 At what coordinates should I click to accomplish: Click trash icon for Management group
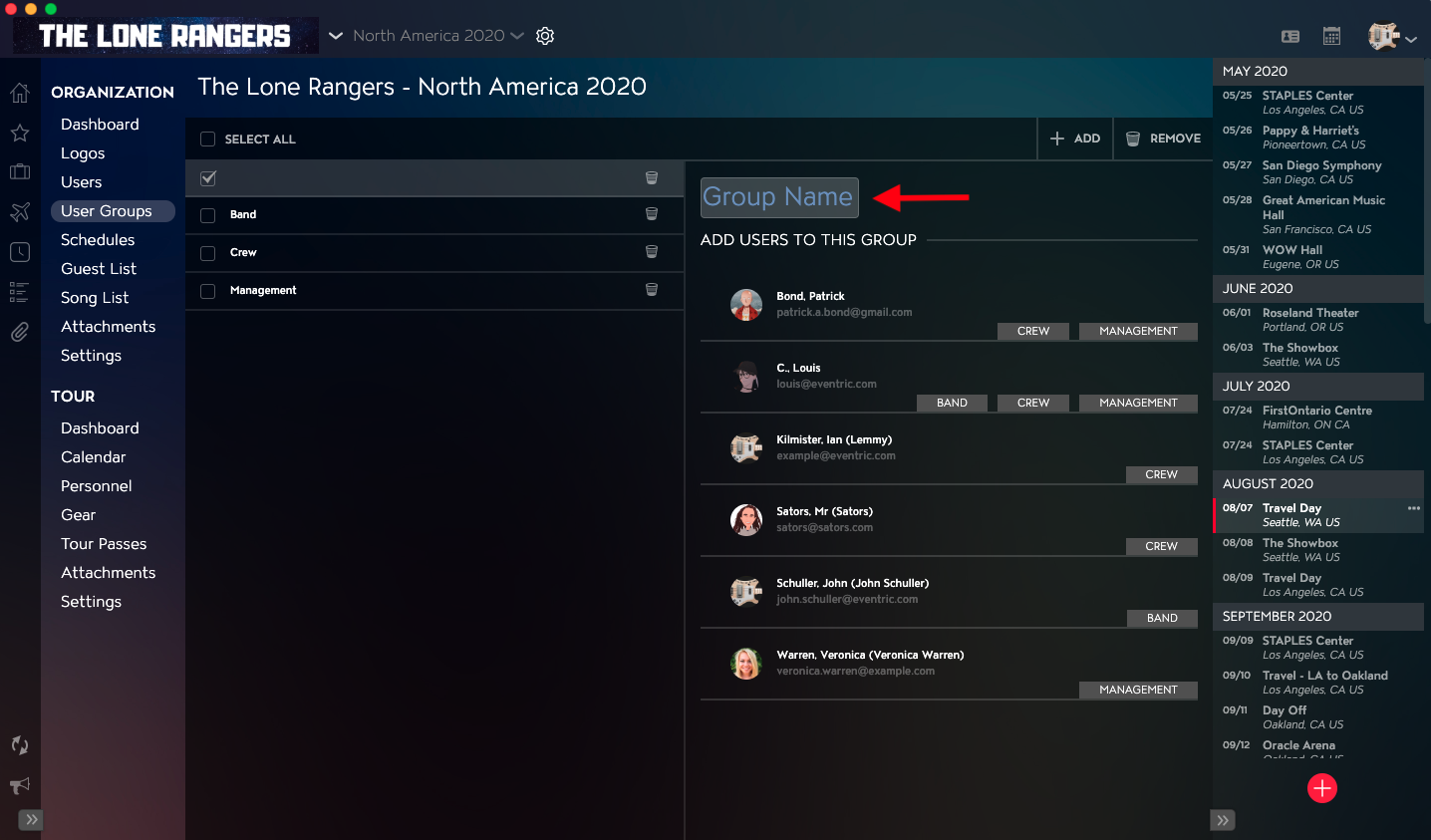(652, 289)
